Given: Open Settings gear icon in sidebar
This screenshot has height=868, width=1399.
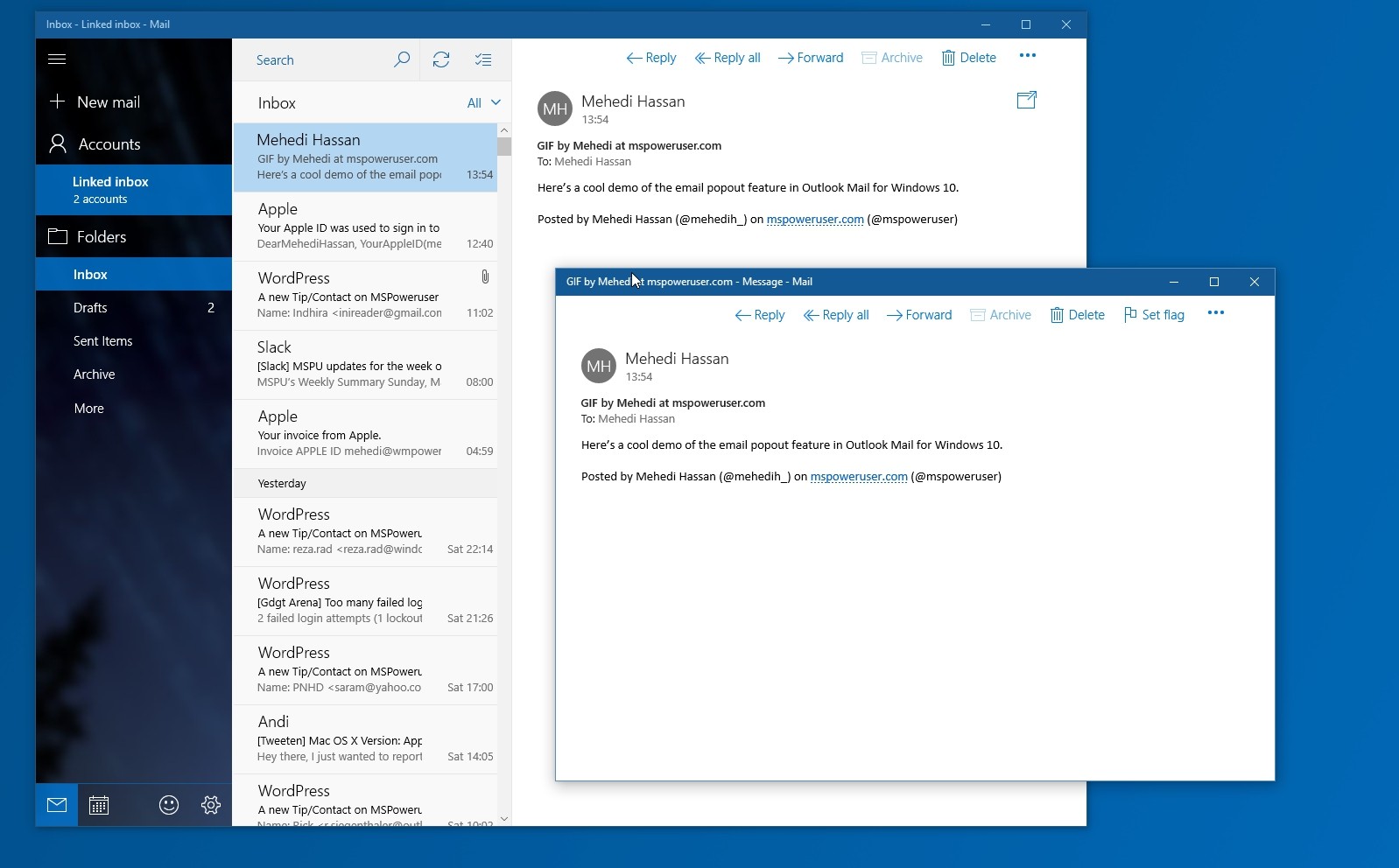Looking at the screenshot, I should click(x=211, y=805).
